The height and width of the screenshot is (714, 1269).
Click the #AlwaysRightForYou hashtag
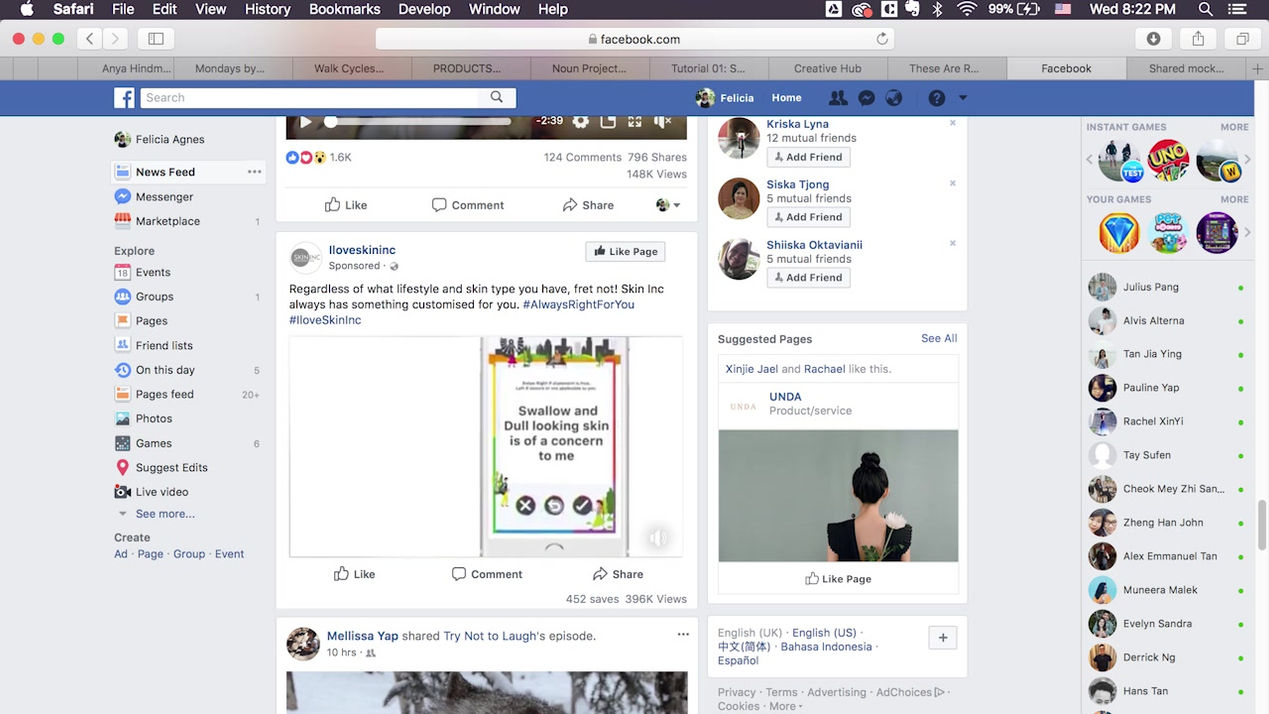click(x=579, y=304)
